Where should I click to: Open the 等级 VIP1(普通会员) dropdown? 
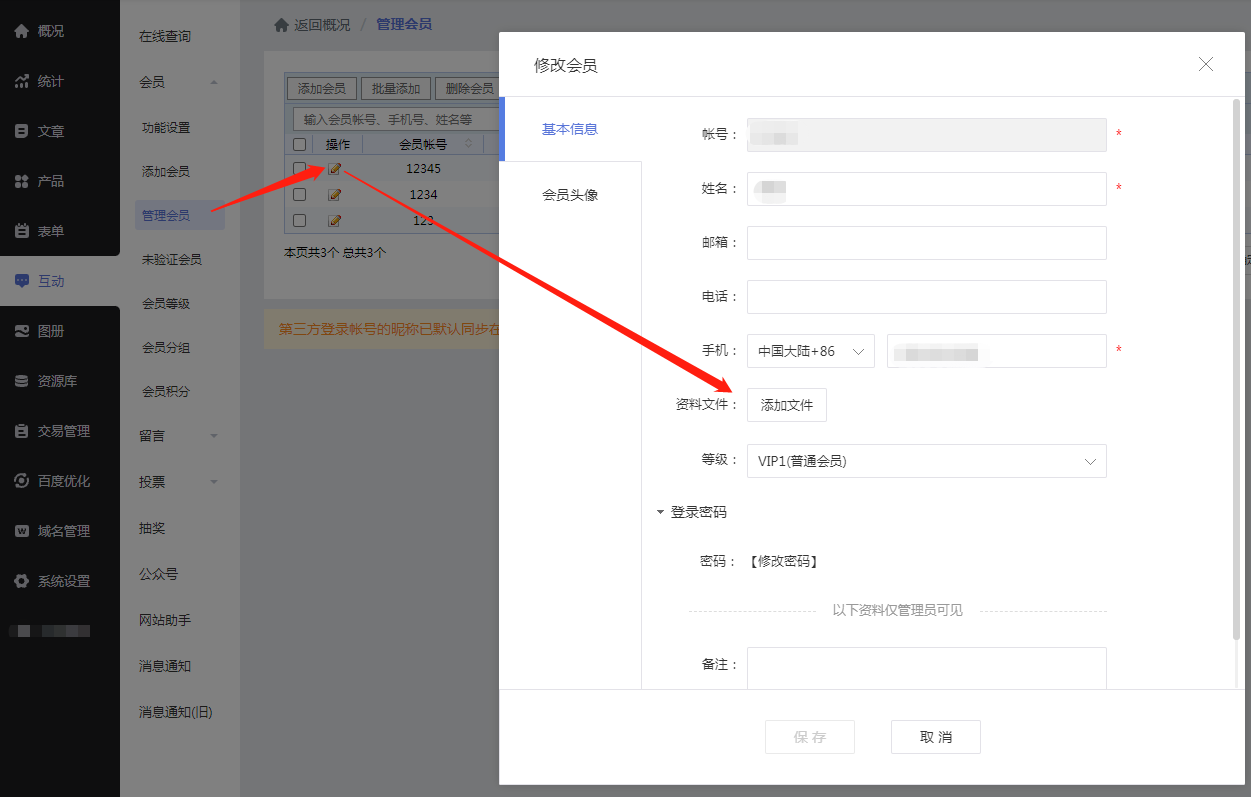(926, 461)
